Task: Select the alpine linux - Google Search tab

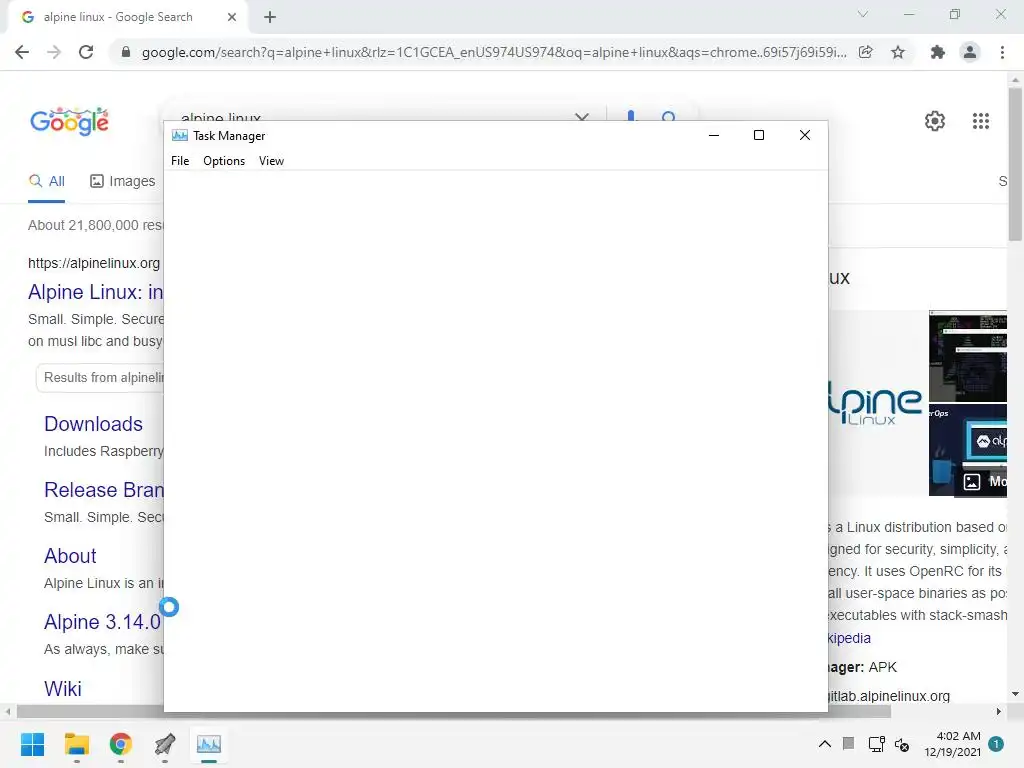Action: [127, 17]
